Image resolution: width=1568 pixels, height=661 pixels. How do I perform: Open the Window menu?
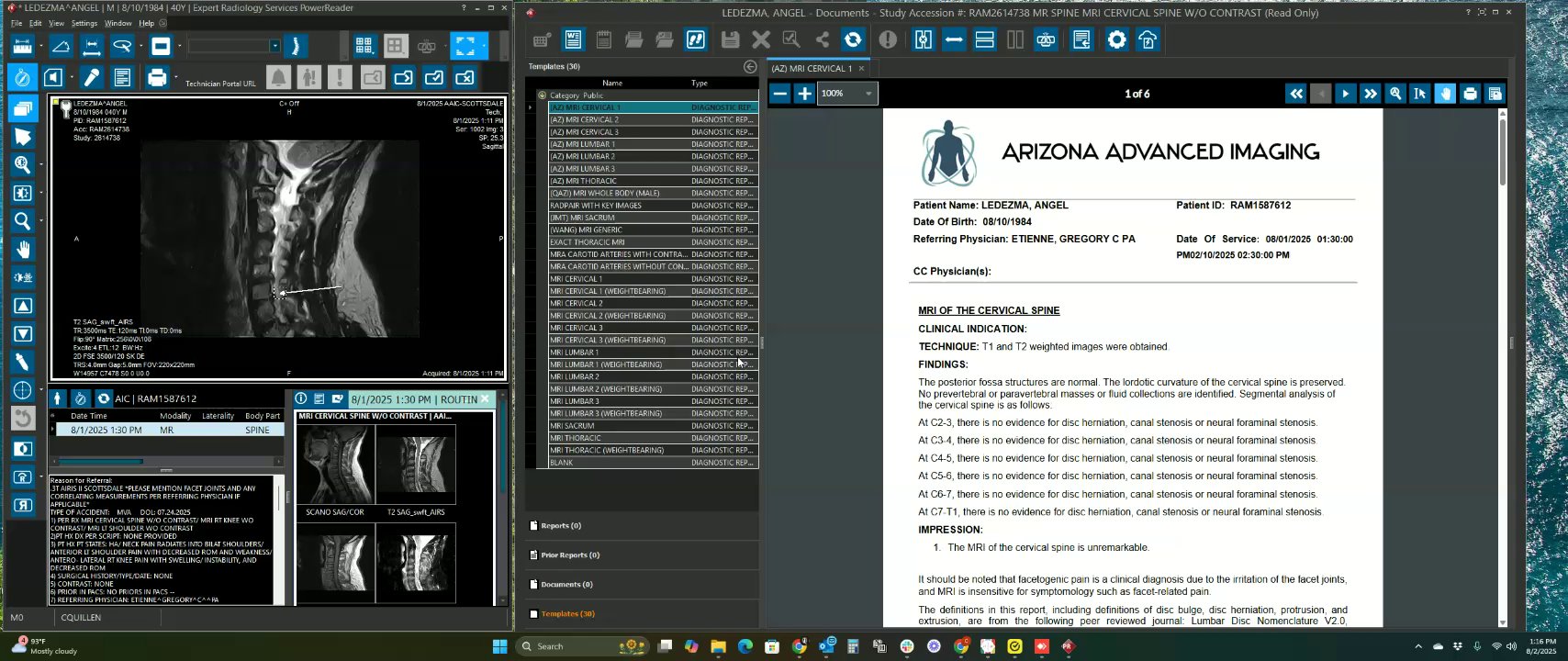pos(118,23)
